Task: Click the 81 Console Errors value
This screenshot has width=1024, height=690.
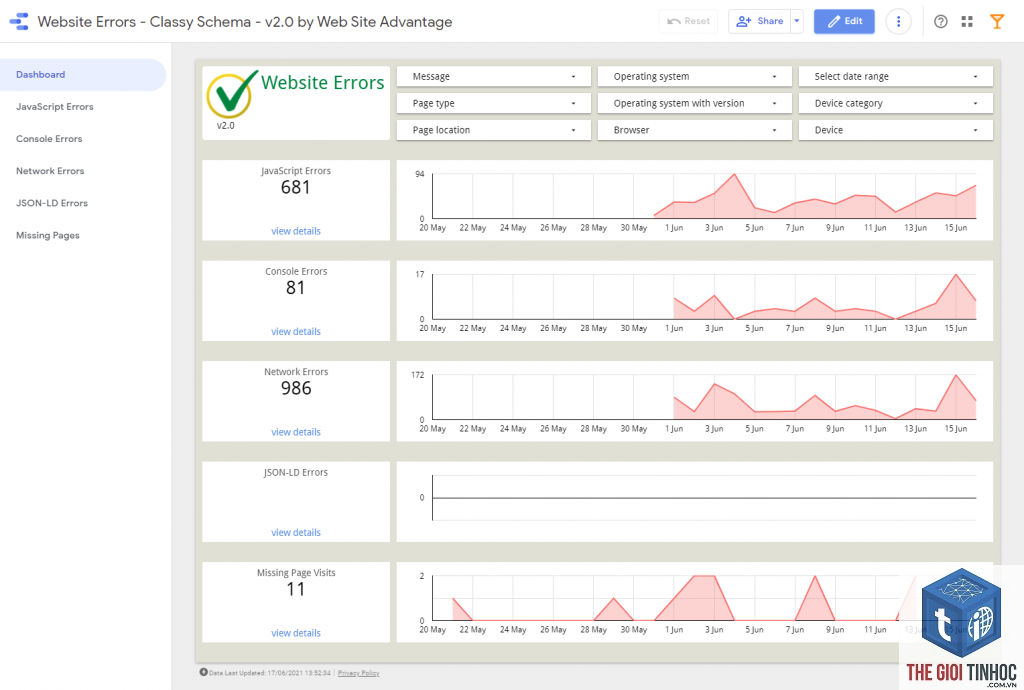Action: click(x=295, y=288)
